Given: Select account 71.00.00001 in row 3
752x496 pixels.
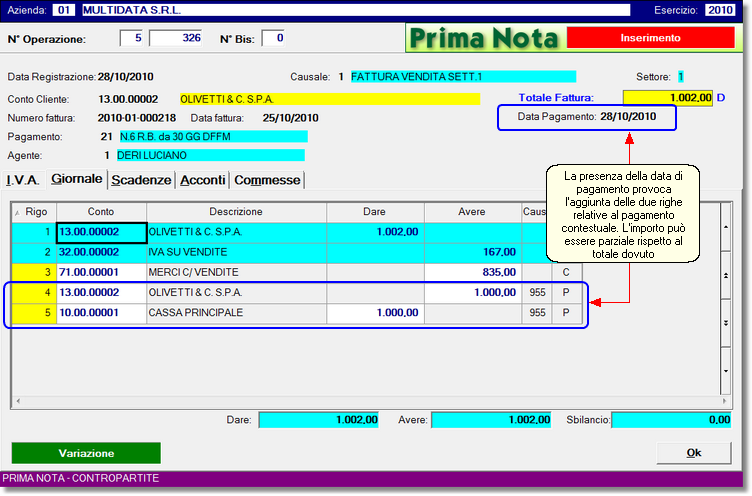Looking at the screenshot, I should [101, 272].
